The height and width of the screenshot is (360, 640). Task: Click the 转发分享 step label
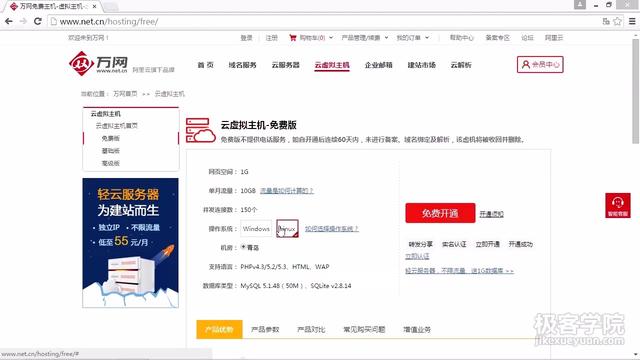tap(420, 244)
